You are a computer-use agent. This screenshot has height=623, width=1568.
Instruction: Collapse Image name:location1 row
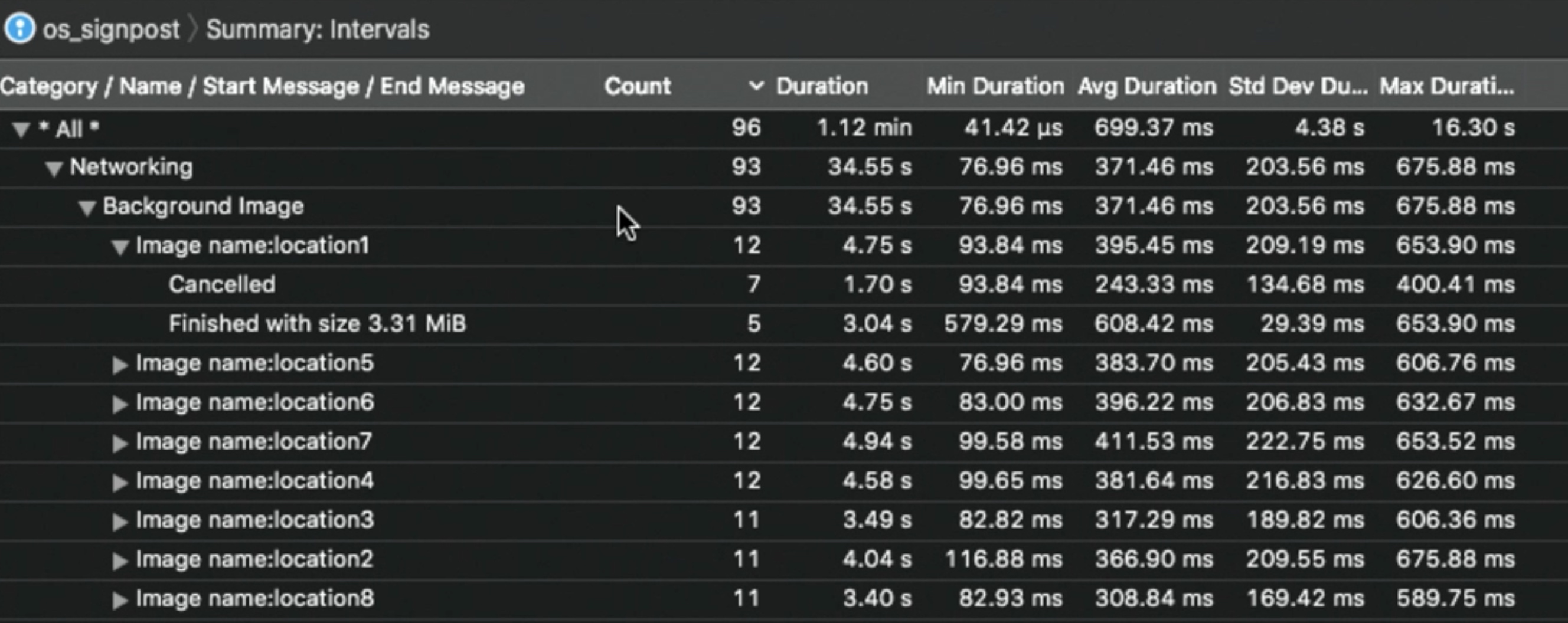pyautogui.click(x=120, y=247)
